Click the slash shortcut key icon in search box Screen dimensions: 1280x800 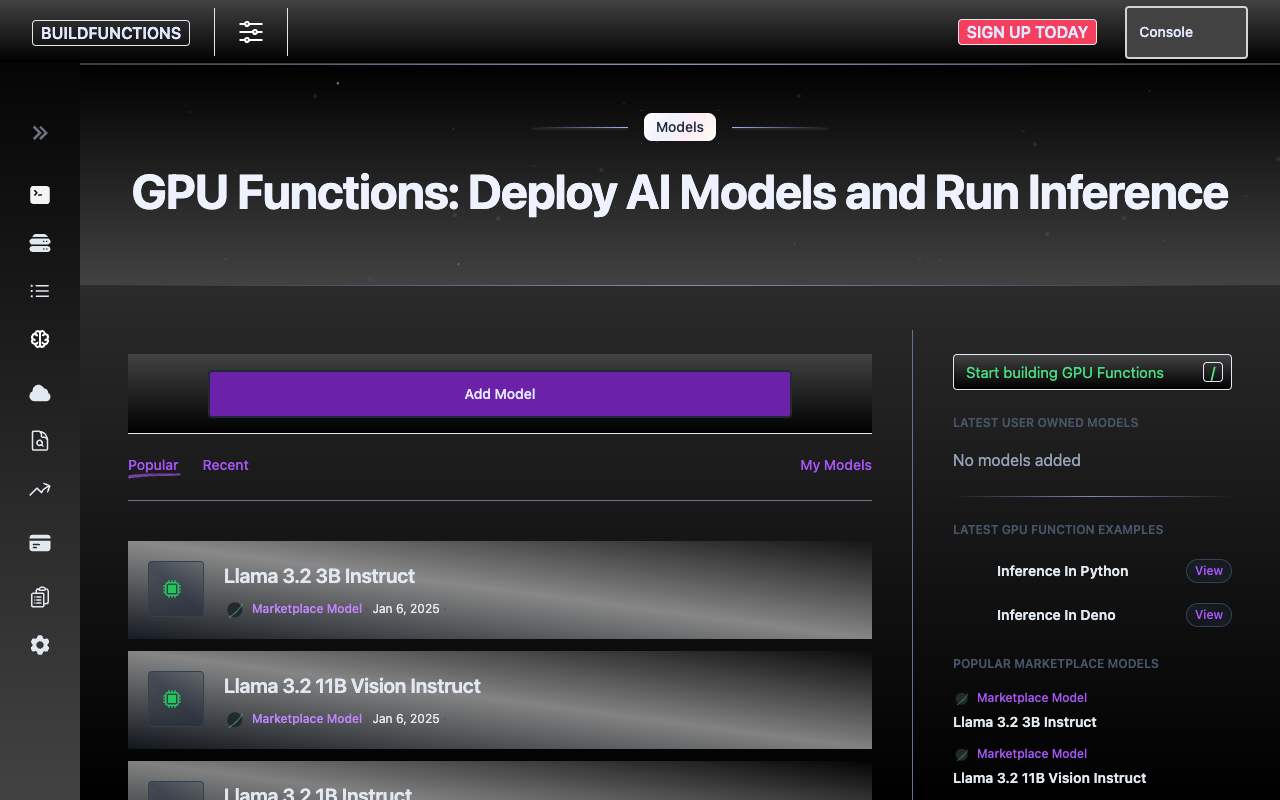[x=1213, y=373]
